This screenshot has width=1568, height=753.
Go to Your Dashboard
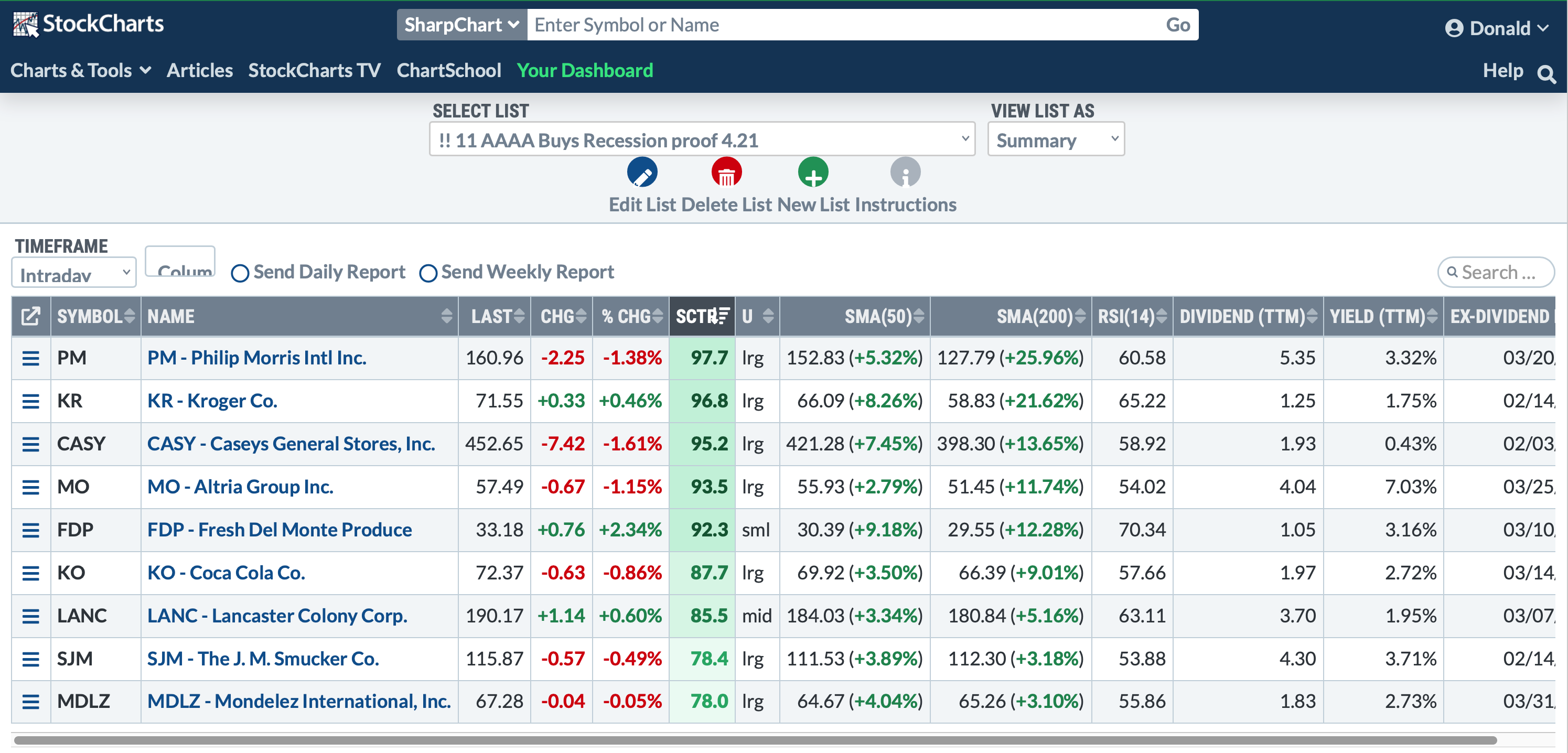tap(584, 71)
